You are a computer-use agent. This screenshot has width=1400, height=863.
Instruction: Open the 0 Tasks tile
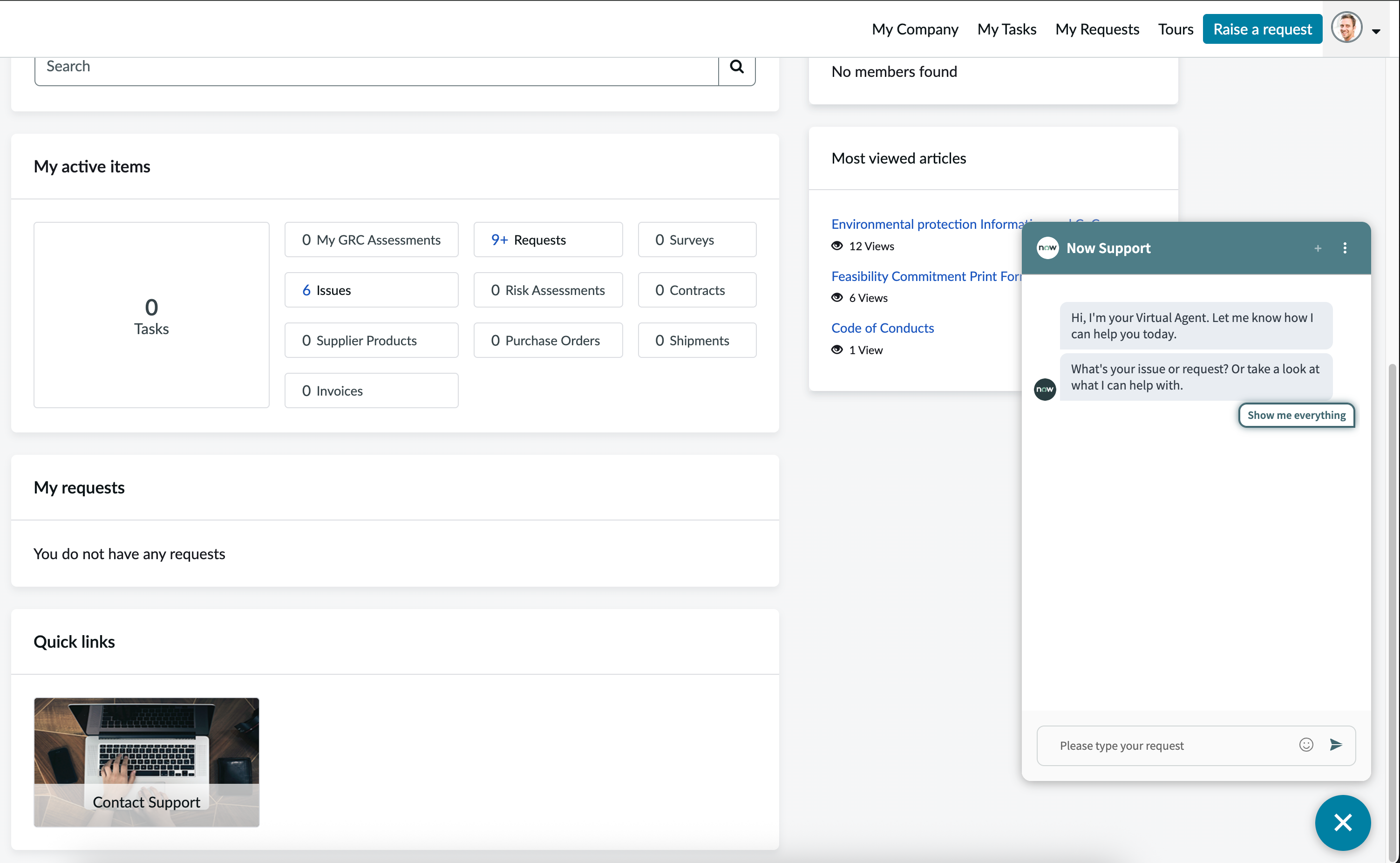pyautogui.click(x=151, y=315)
